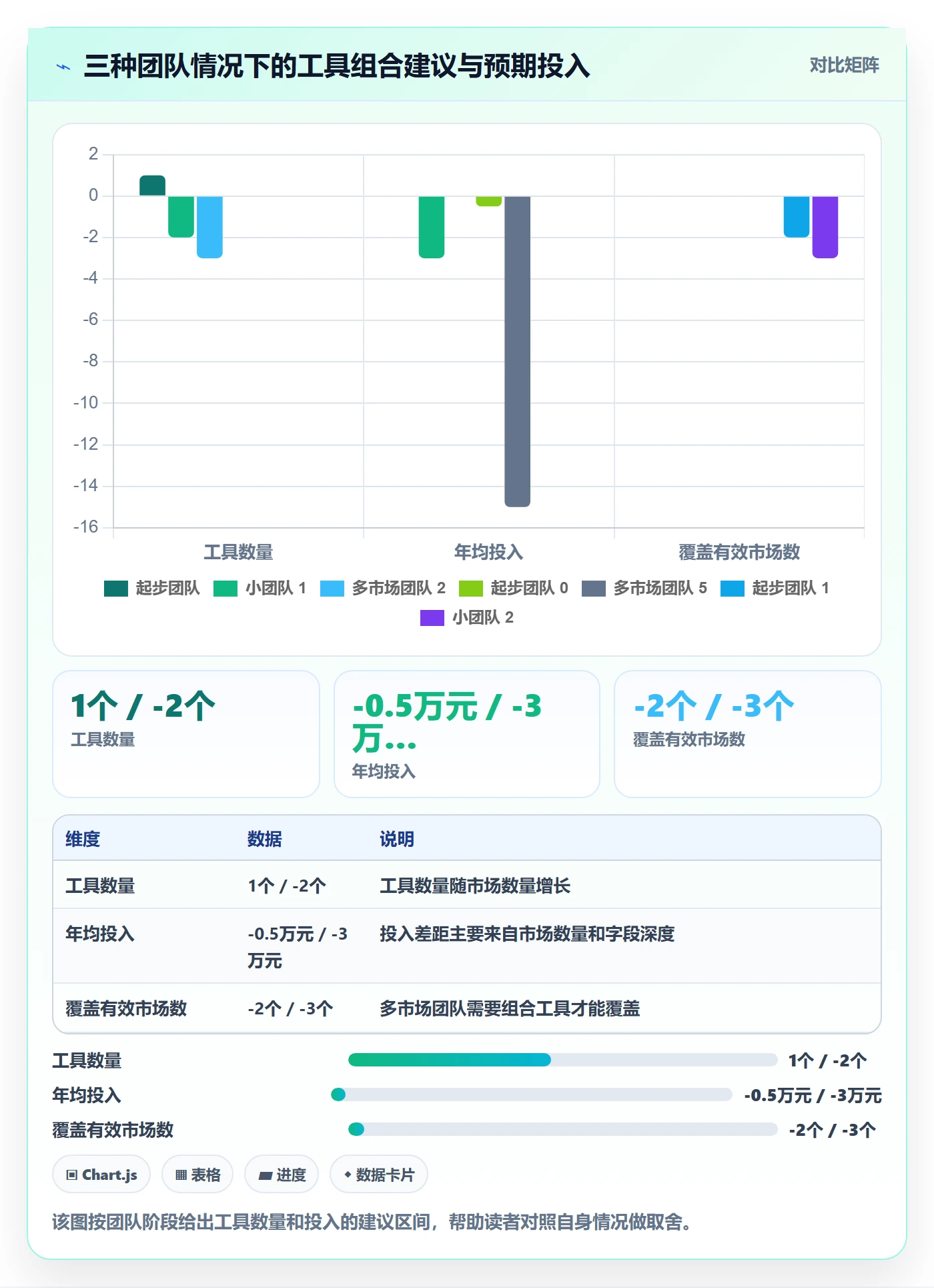Click the "-0.5万元 / -3万…" stat card value
Viewport: 934px width, 1288px height.
[x=447, y=722]
